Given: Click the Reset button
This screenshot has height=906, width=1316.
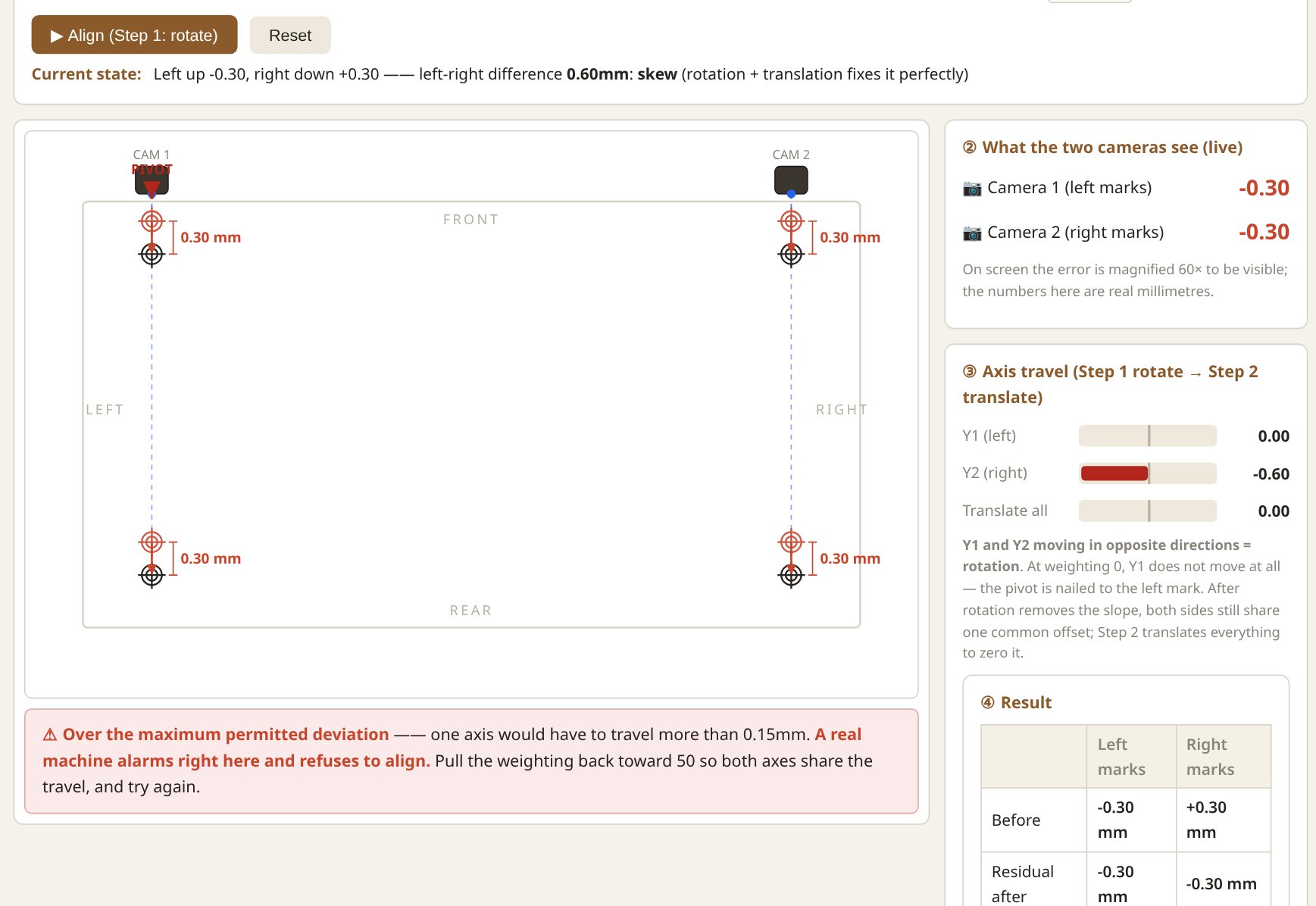Looking at the screenshot, I should 290,35.
